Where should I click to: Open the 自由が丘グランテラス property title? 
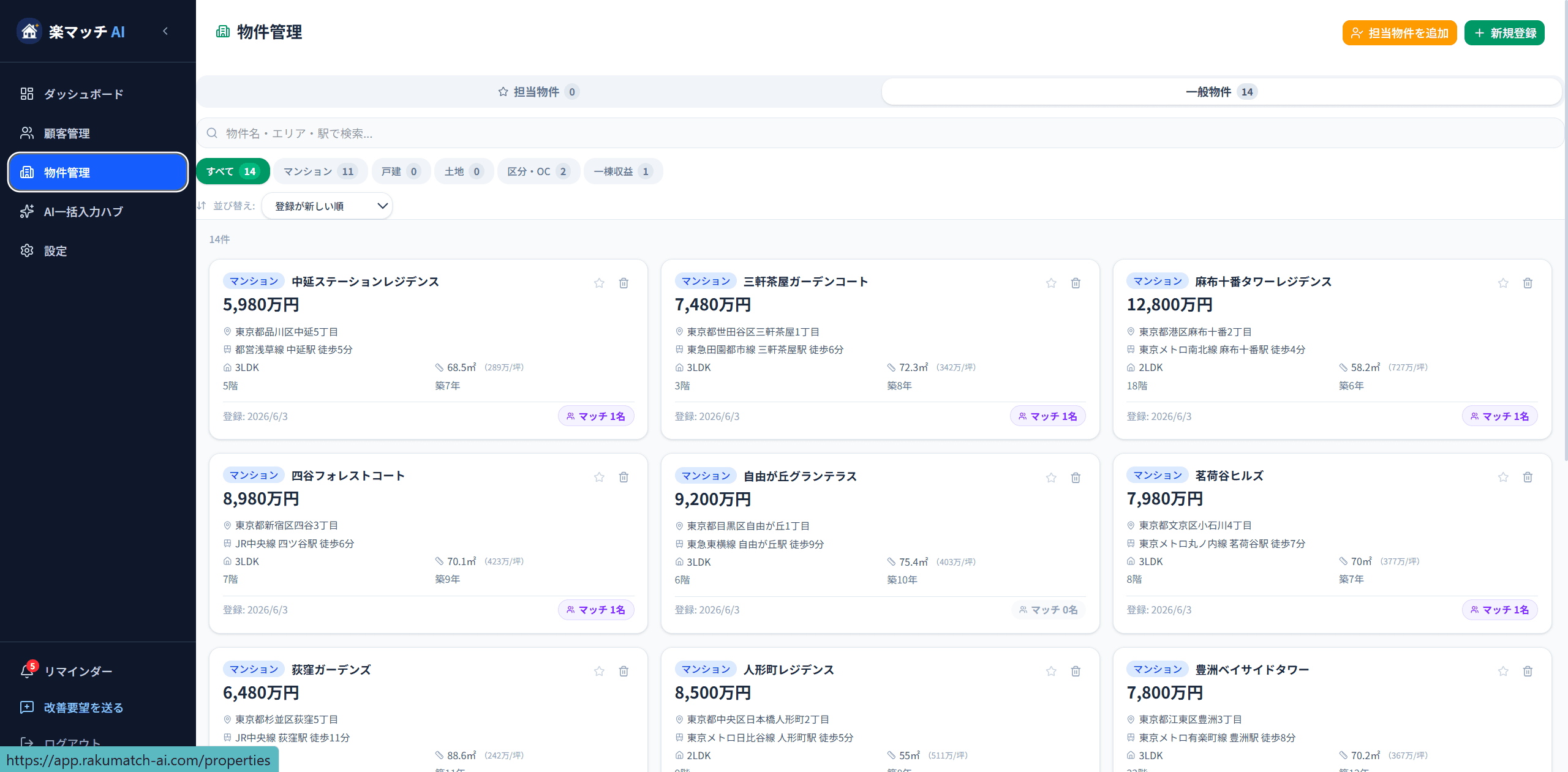click(x=800, y=476)
